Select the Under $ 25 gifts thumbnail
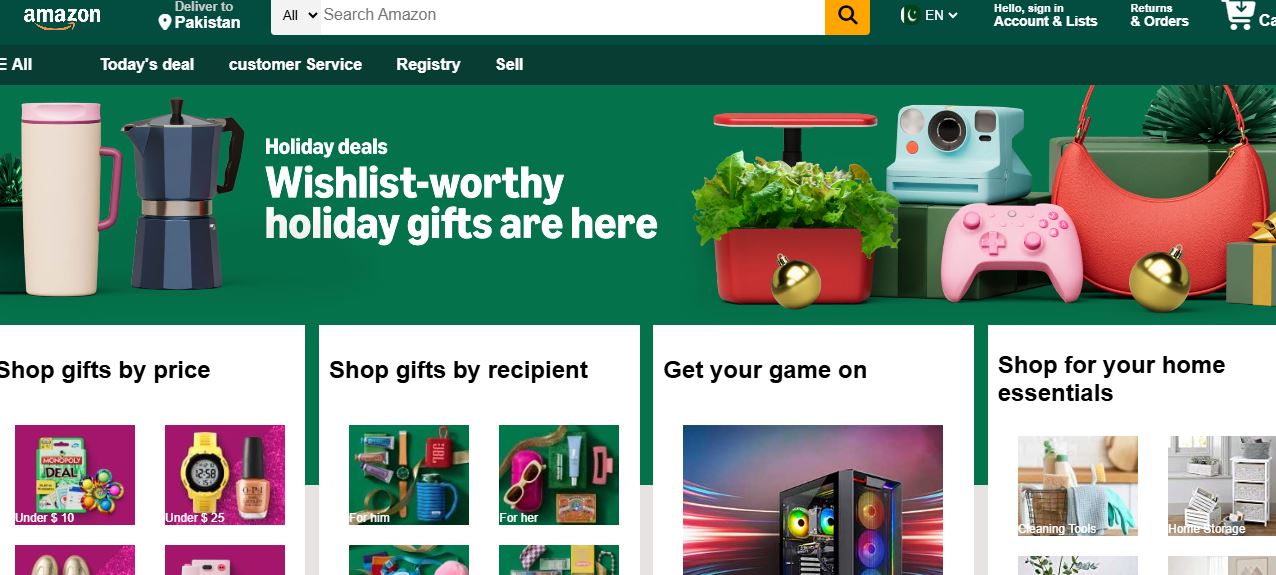Viewport: 1276px width, 575px height. coord(225,475)
